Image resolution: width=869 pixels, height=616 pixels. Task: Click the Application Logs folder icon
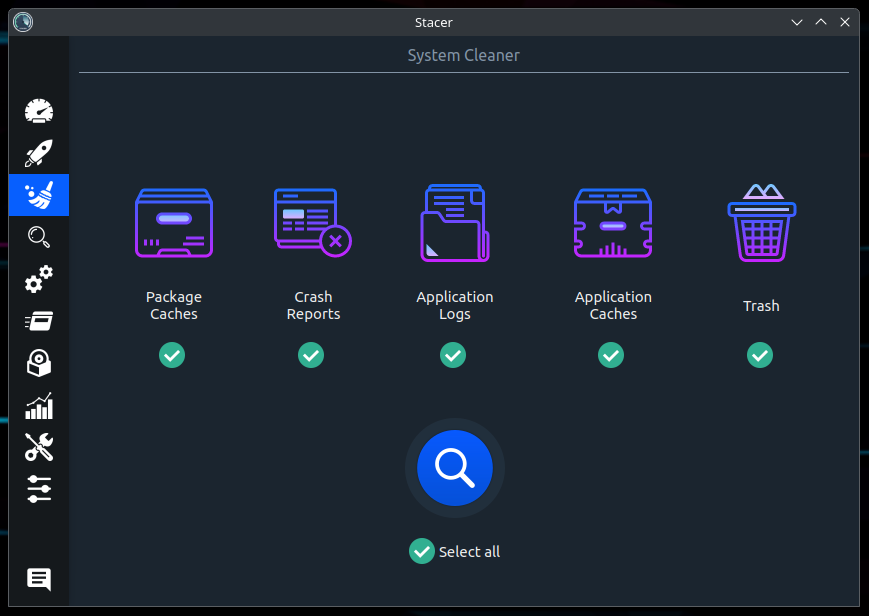coord(454,223)
